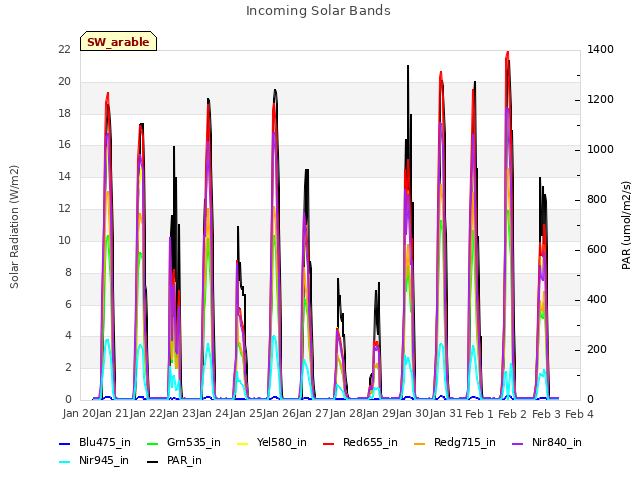Image resolution: width=640 pixels, height=480 pixels.
Task: Toggle the Red655_in legend entry
Action: [x=360, y=442]
